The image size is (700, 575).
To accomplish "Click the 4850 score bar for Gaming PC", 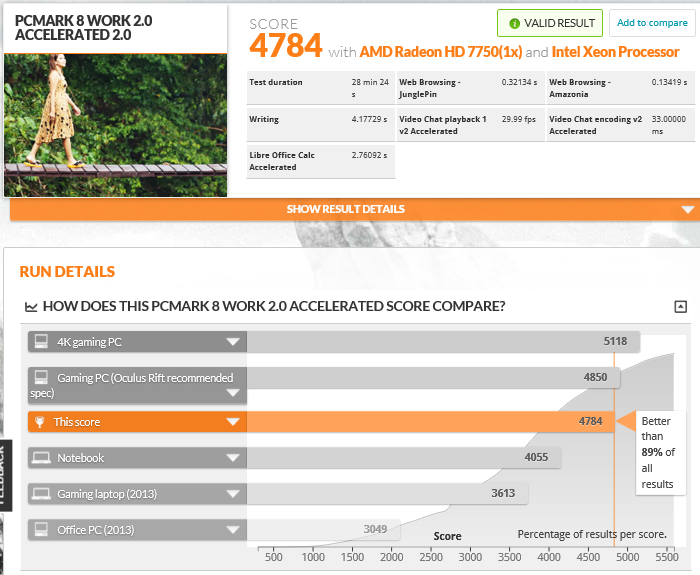I will coord(433,378).
